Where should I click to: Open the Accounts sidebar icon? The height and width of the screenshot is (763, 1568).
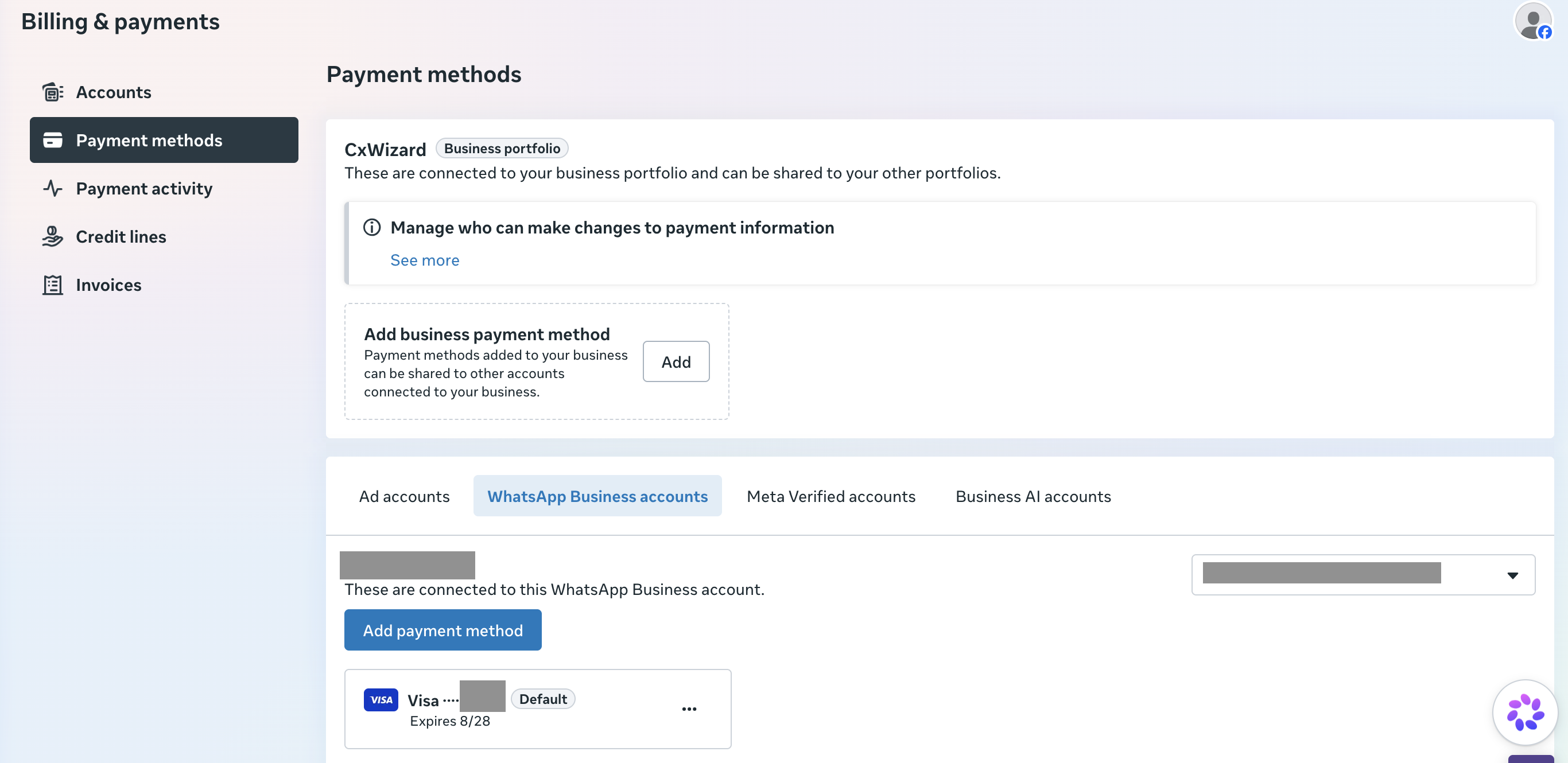coord(53,92)
